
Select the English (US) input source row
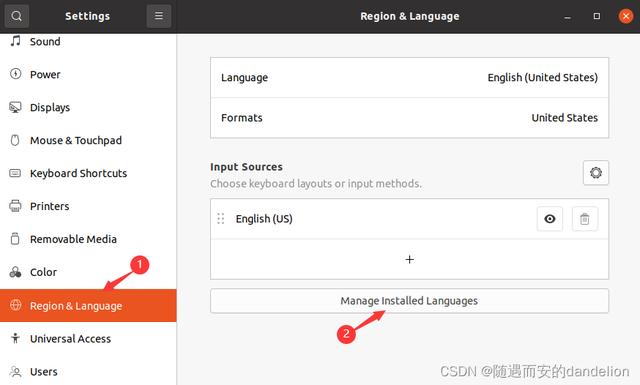(x=409, y=219)
